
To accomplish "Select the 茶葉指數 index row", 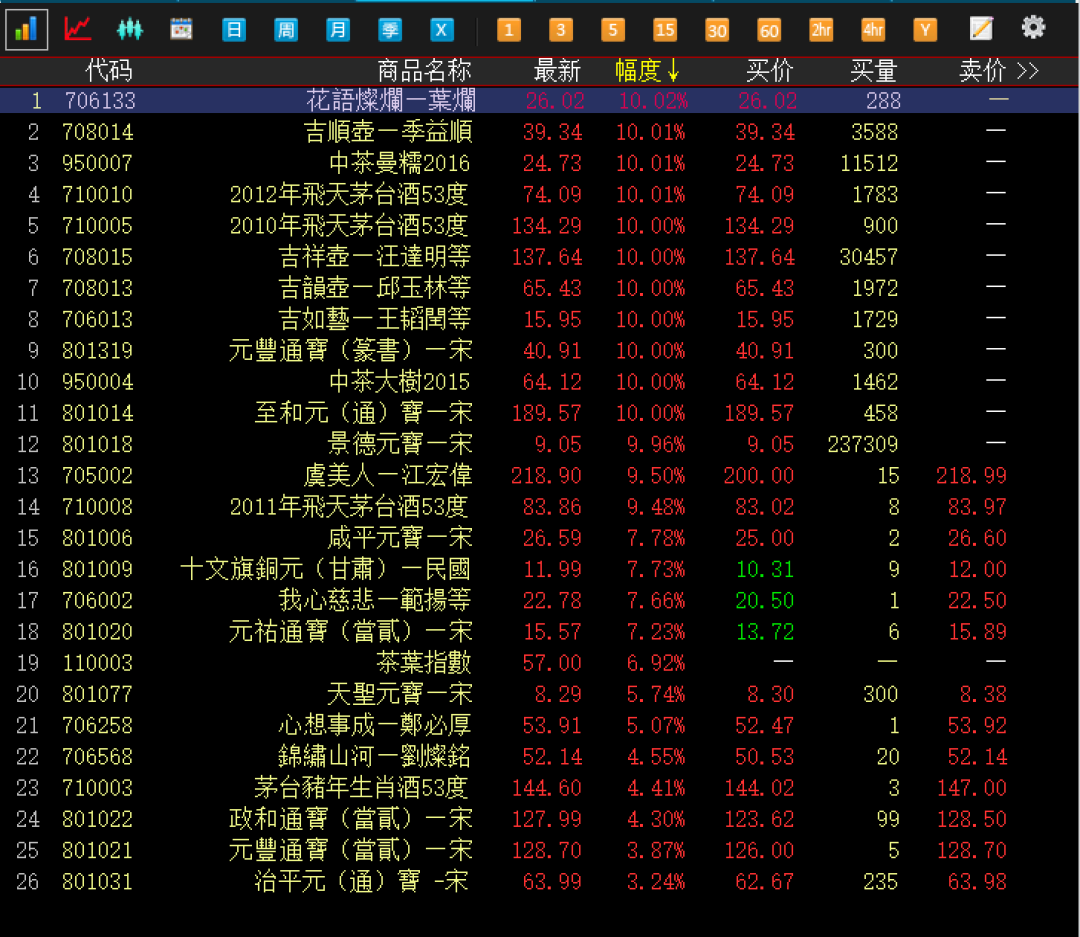I will coord(539,663).
